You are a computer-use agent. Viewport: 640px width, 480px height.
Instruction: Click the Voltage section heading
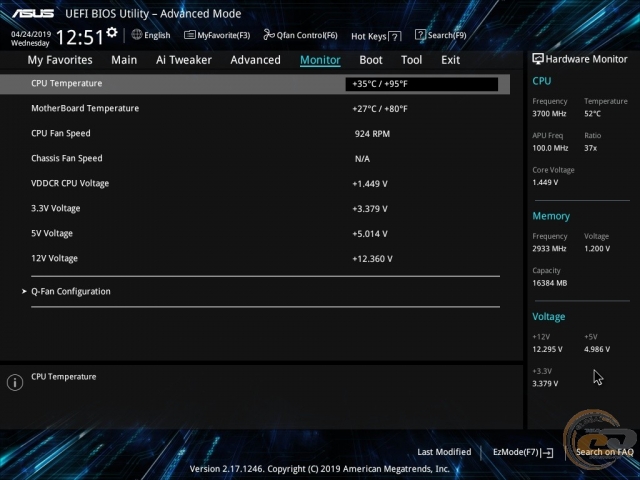(549, 317)
